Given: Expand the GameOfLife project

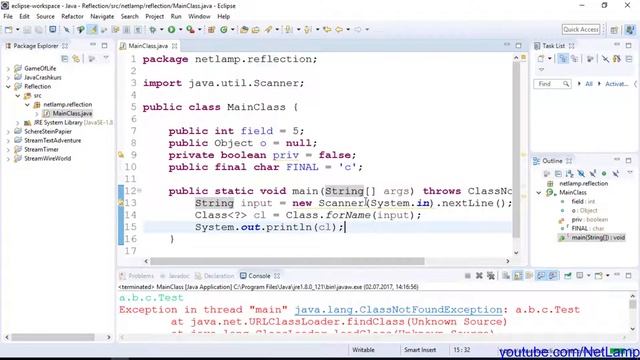Looking at the screenshot, I should [8, 69].
